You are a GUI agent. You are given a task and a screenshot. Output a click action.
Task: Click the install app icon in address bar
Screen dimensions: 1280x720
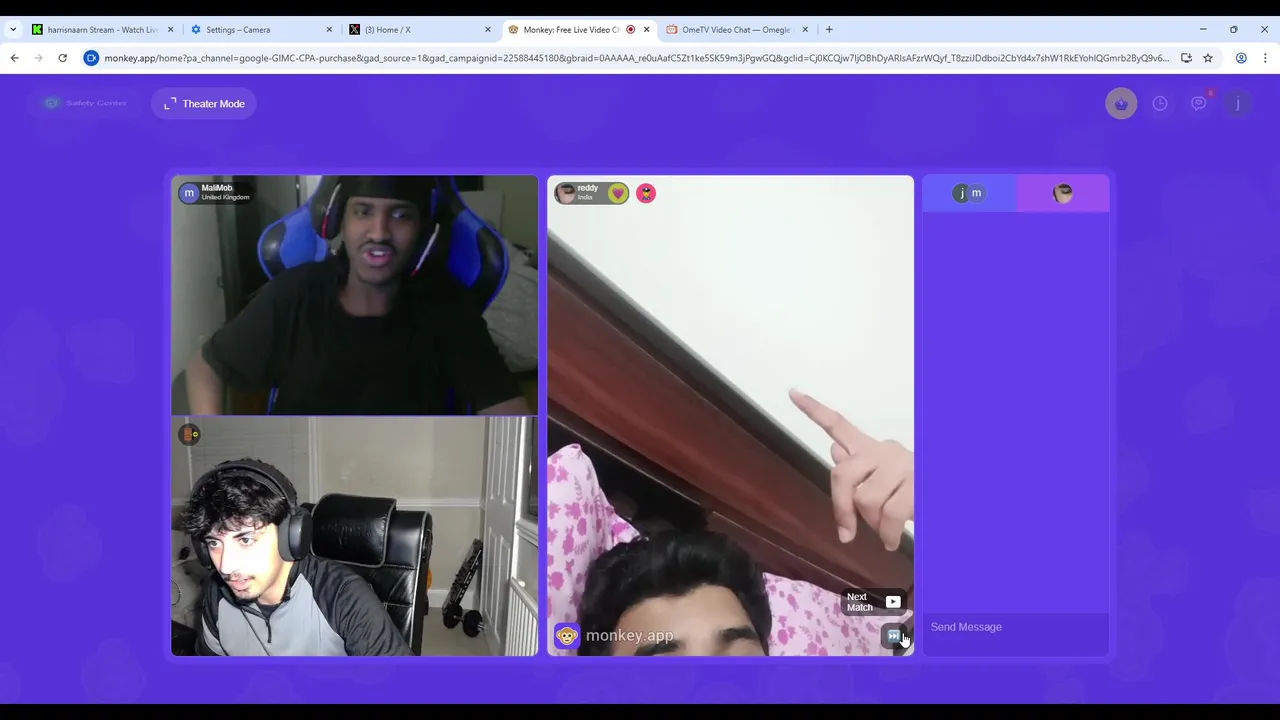tap(1186, 58)
